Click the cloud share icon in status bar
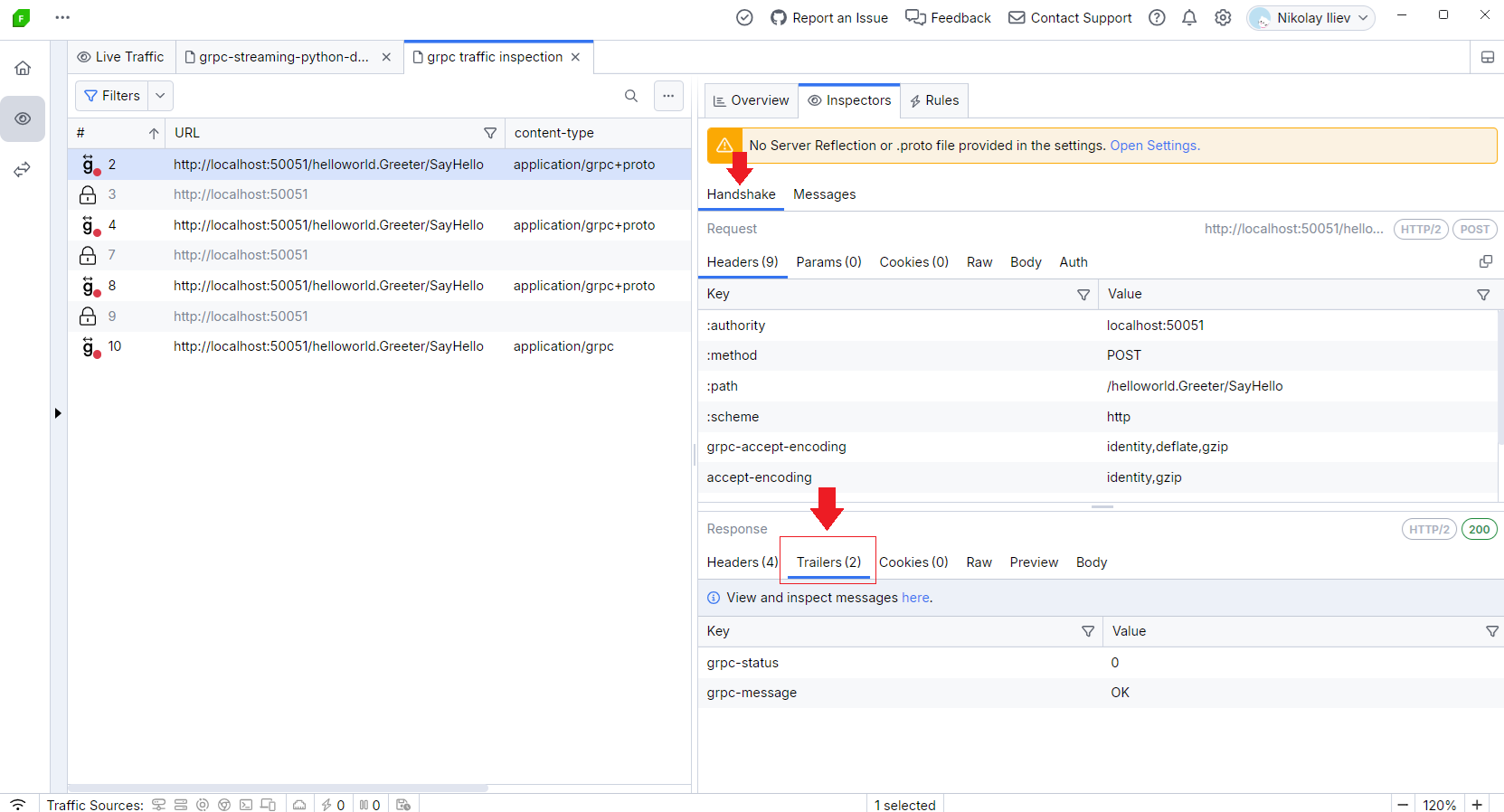The height and width of the screenshot is (812, 1504). (299, 804)
